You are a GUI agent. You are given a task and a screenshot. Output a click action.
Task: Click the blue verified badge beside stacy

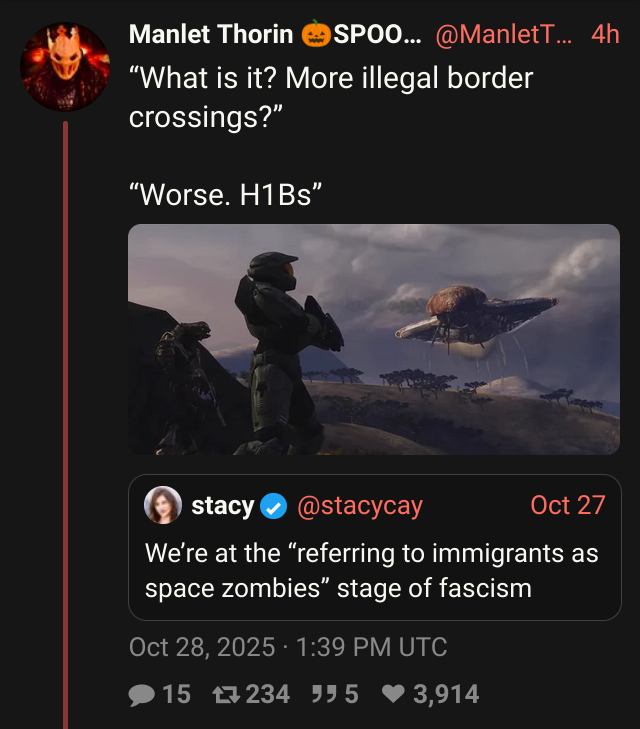coord(273,506)
